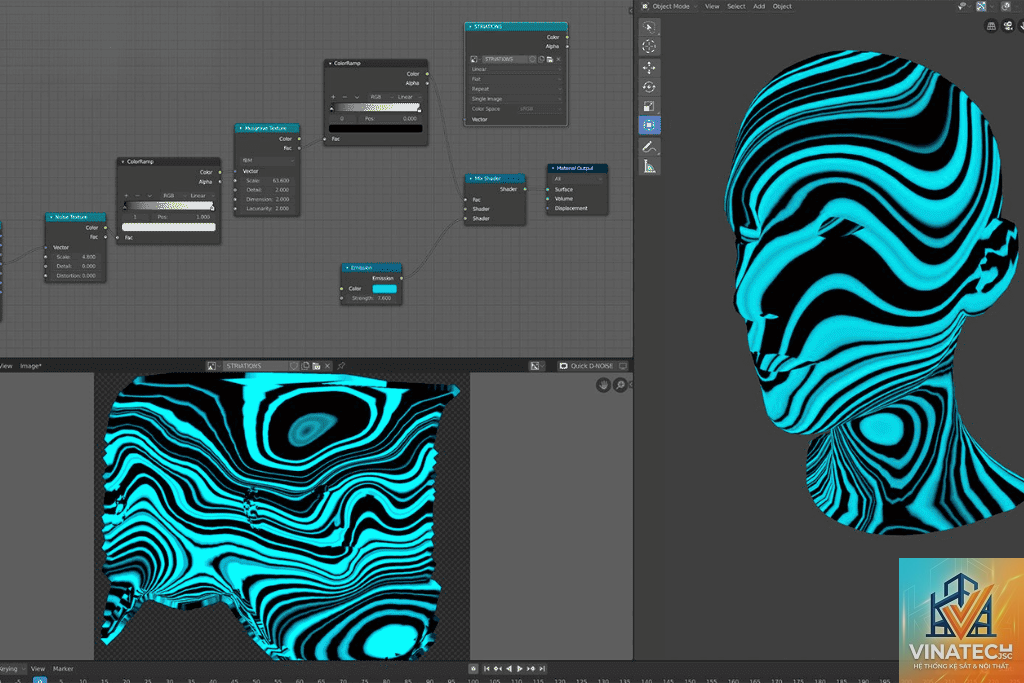Toggle auto keying record button in timeline

tap(473, 669)
